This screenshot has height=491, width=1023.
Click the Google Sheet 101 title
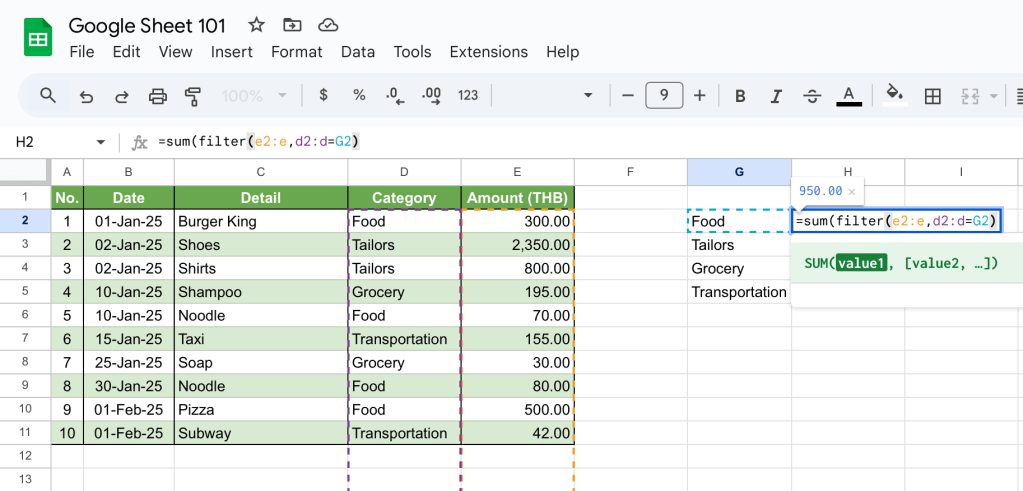[x=147, y=25]
